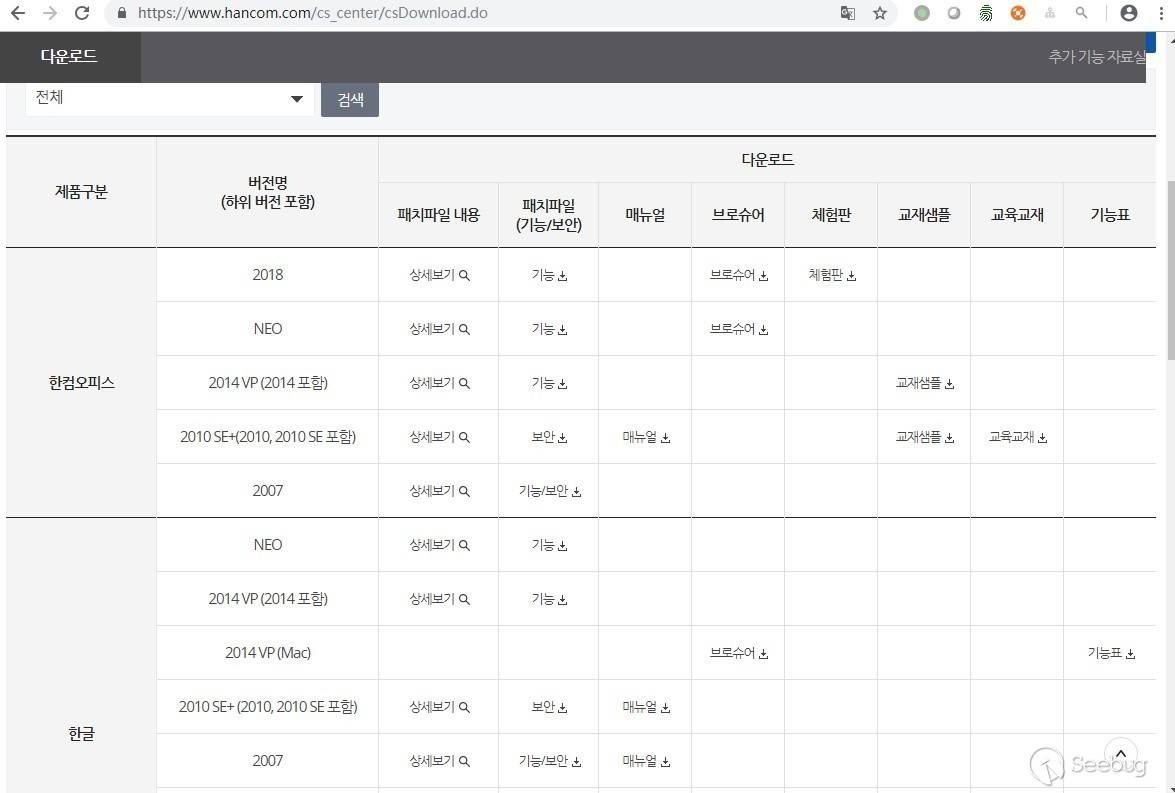Click the padlock site security icon
The width and height of the screenshot is (1175, 793).
[122, 13]
